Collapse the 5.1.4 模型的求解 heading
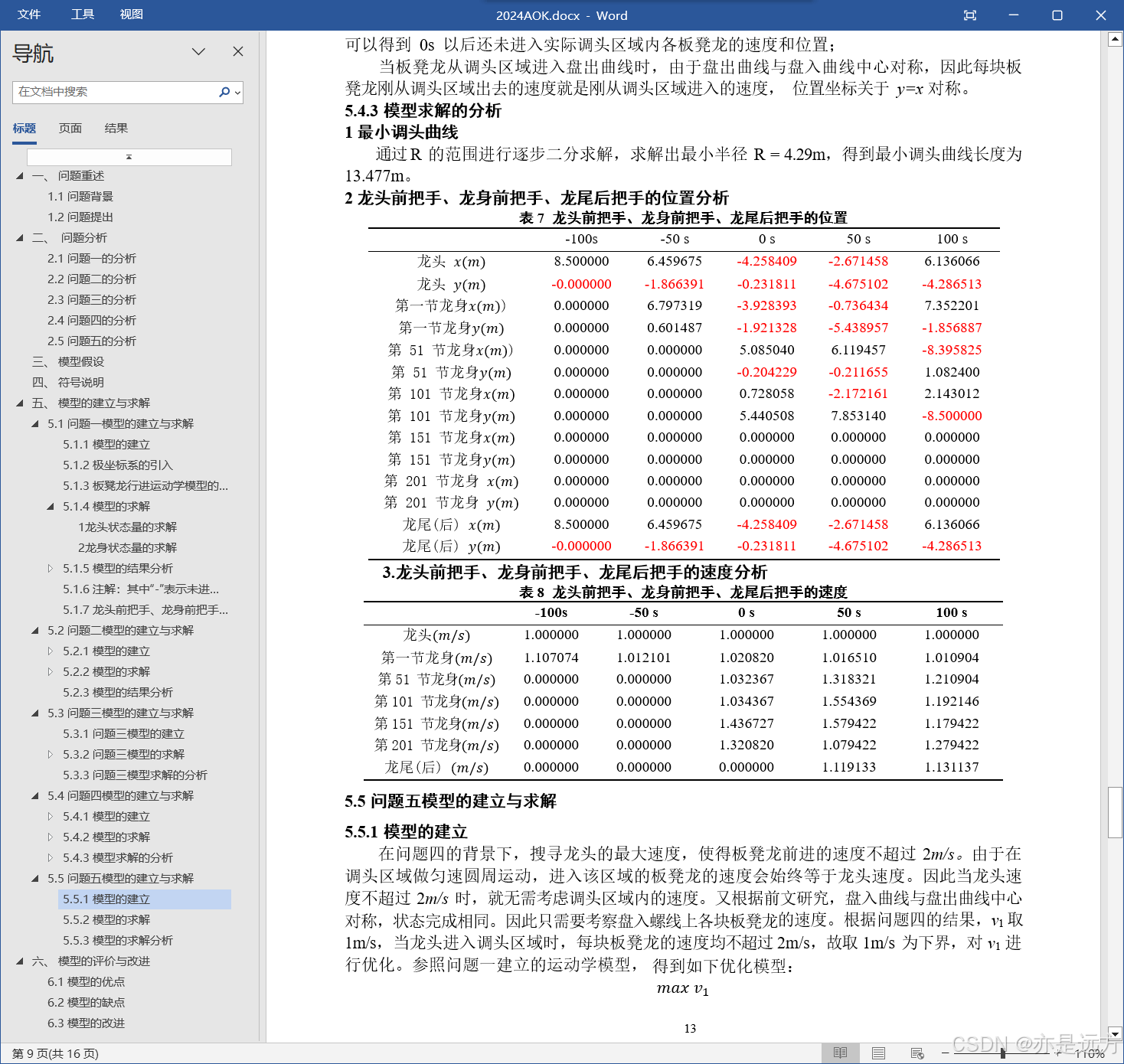1124x1064 pixels. pos(51,507)
